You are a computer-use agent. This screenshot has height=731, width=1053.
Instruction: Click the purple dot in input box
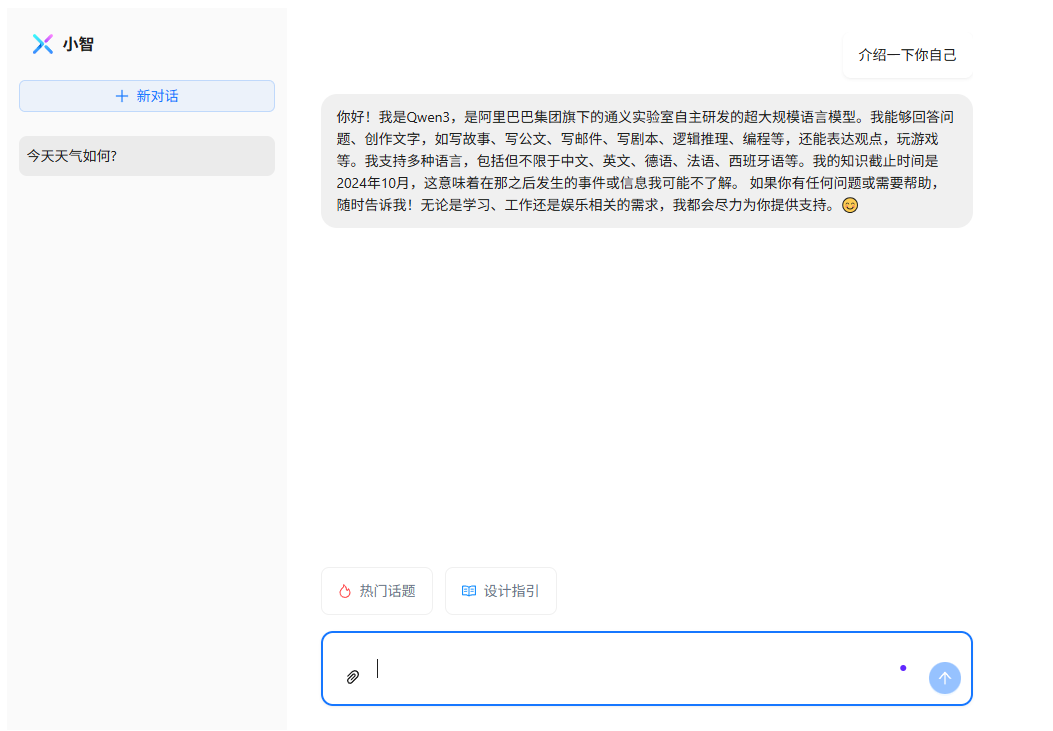coord(903,668)
